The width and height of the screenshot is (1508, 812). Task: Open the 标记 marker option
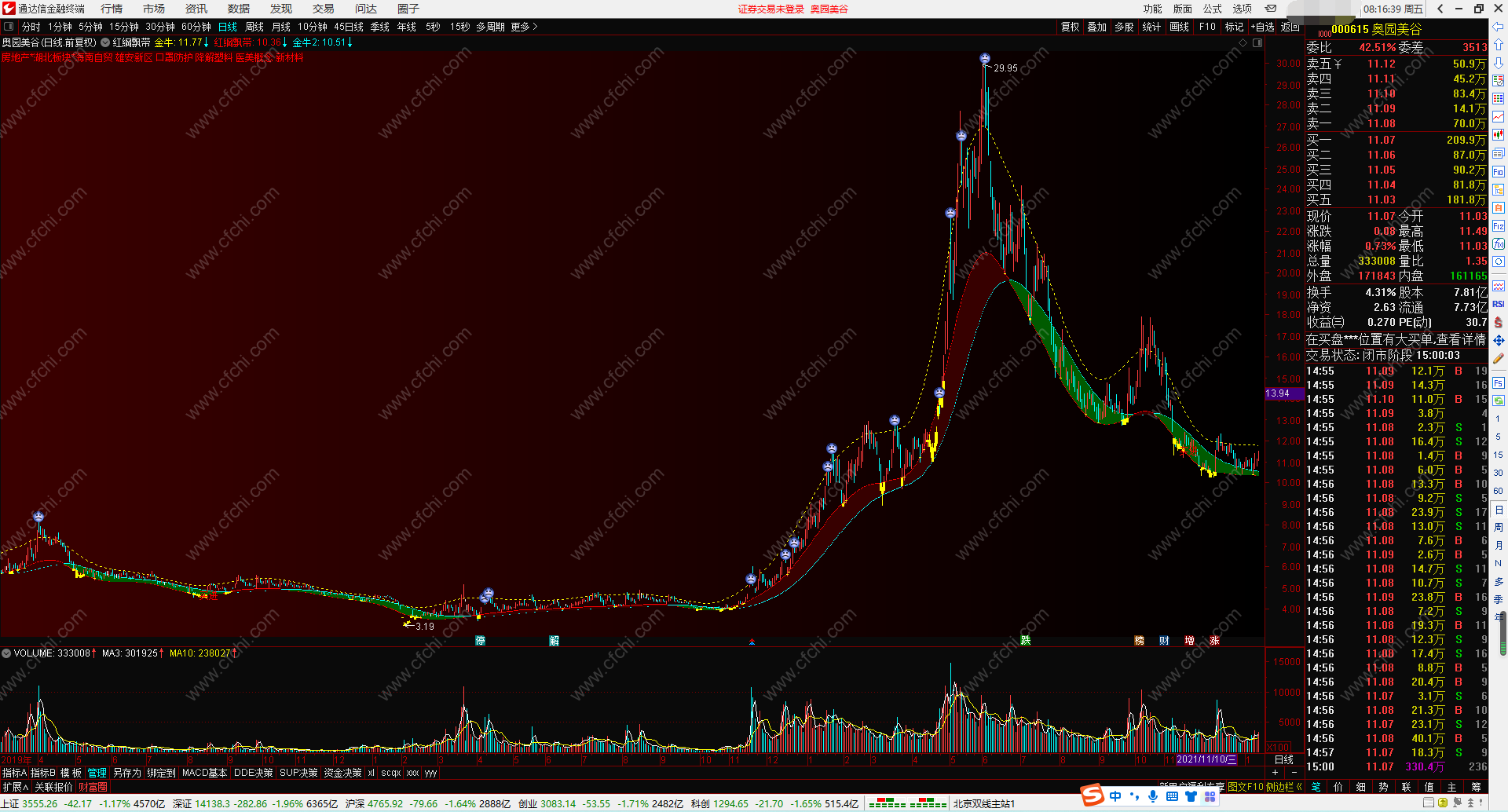pos(1234,27)
